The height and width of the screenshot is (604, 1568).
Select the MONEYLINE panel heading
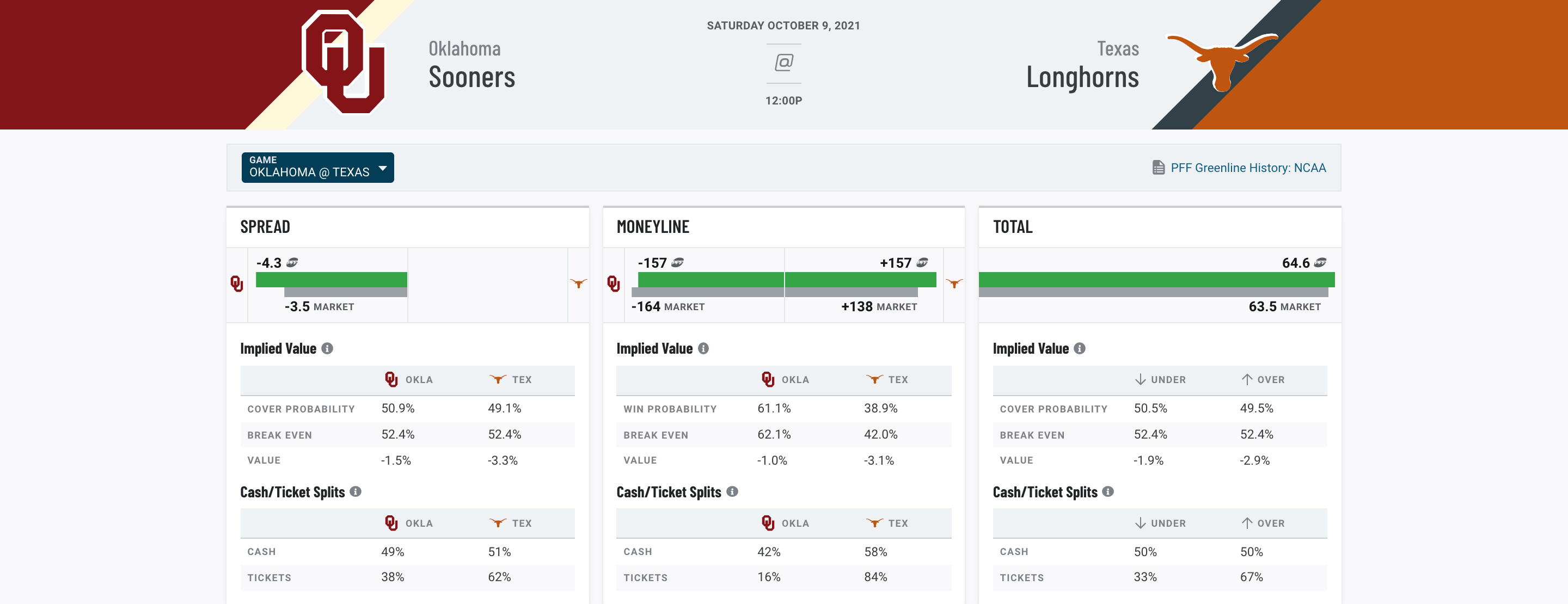click(x=653, y=227)
